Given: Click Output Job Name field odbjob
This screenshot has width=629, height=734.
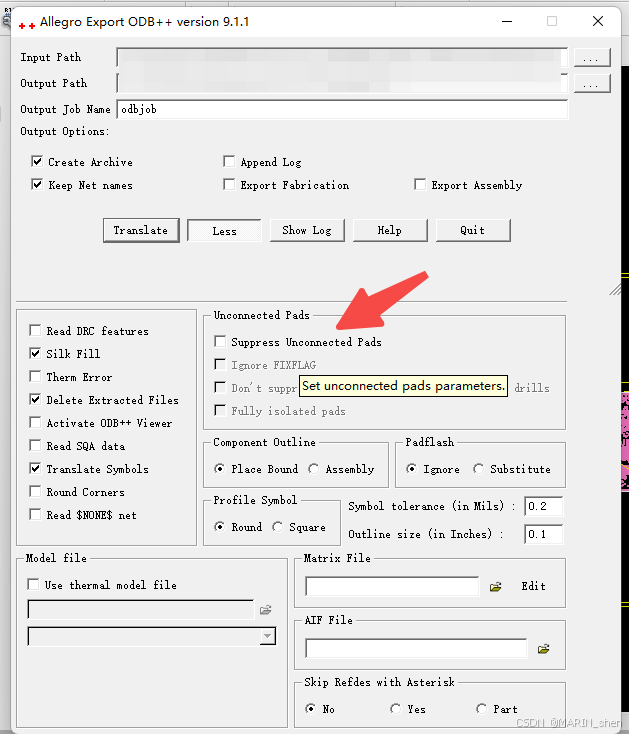Looking at the screenshot, I should [x=342, y=110].
